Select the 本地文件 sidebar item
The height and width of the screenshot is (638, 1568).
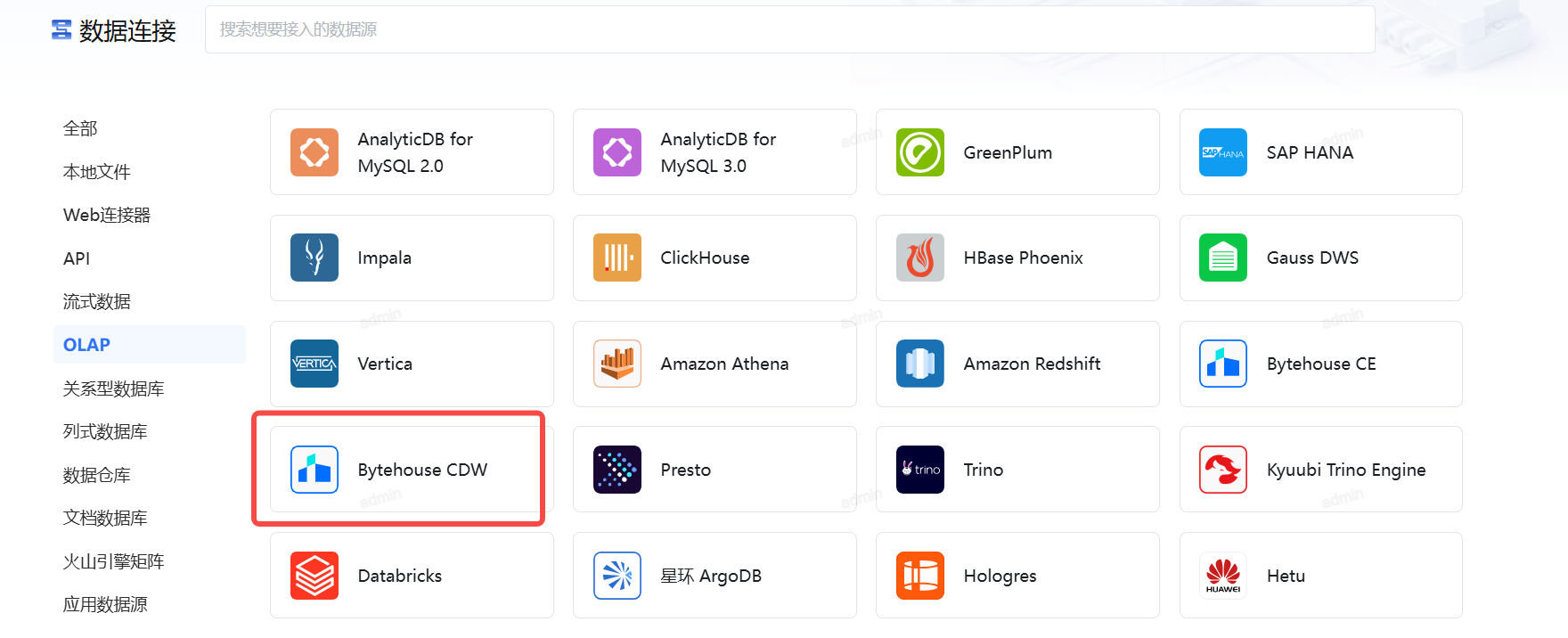[x=96, y=172]
